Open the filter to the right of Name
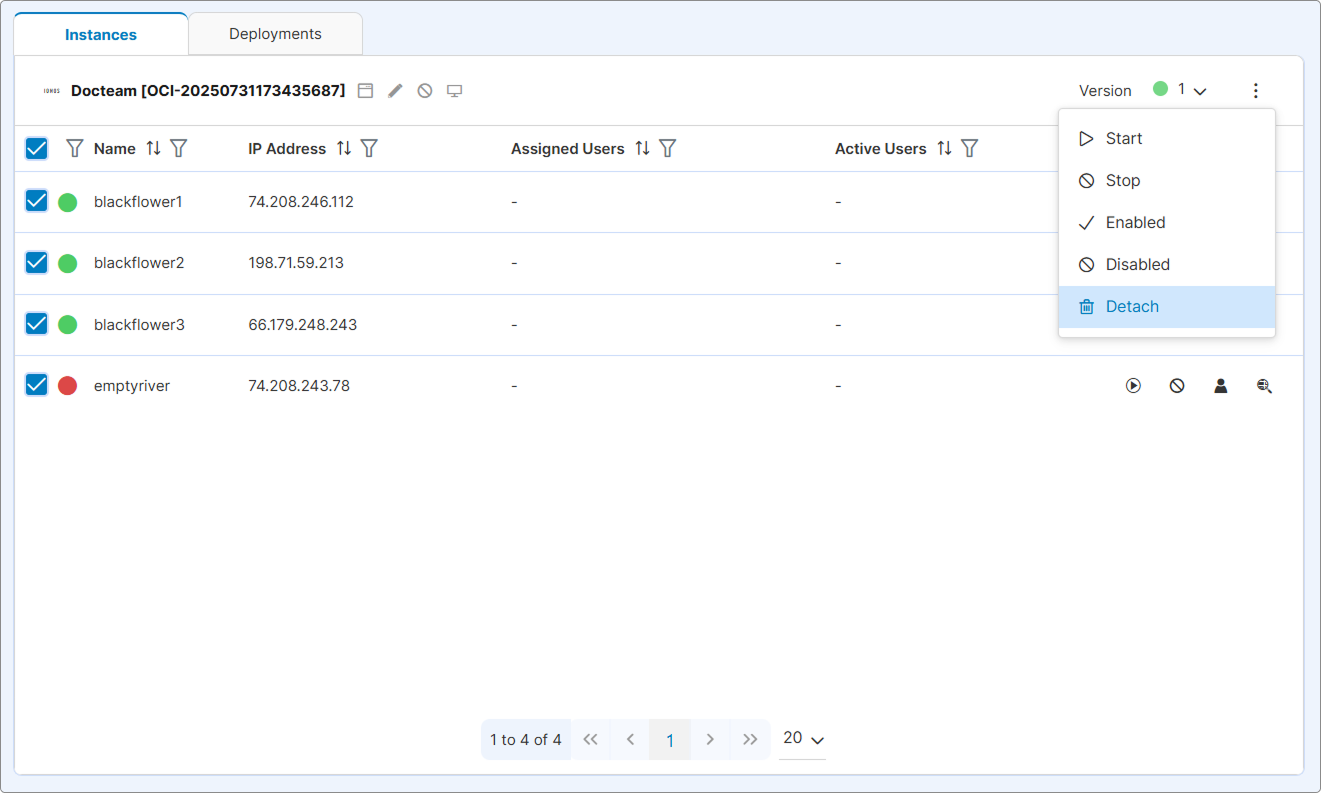 pyautogui.click(x=179, y=149)
